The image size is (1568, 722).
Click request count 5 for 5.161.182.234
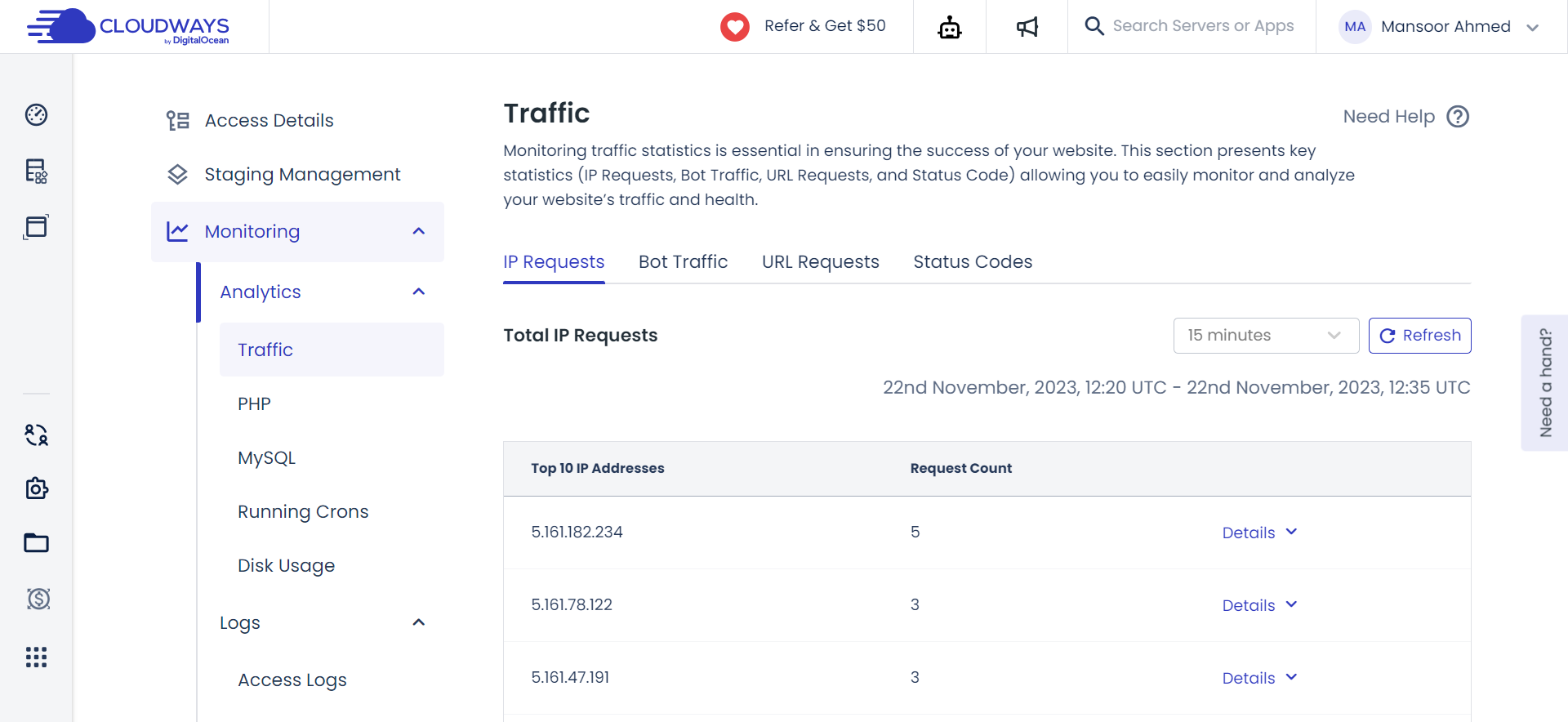tap(915, 532)
